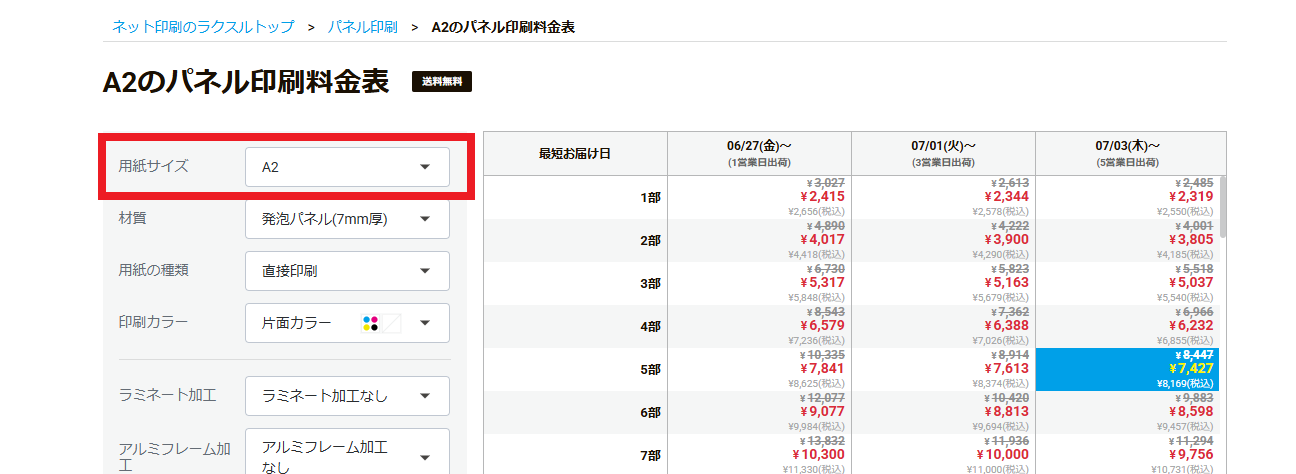The height and width of the screenshot is (474, 1296).
Task: Click the 送料無料 badge
Action: pyautogui.click(x=442, y=82)
